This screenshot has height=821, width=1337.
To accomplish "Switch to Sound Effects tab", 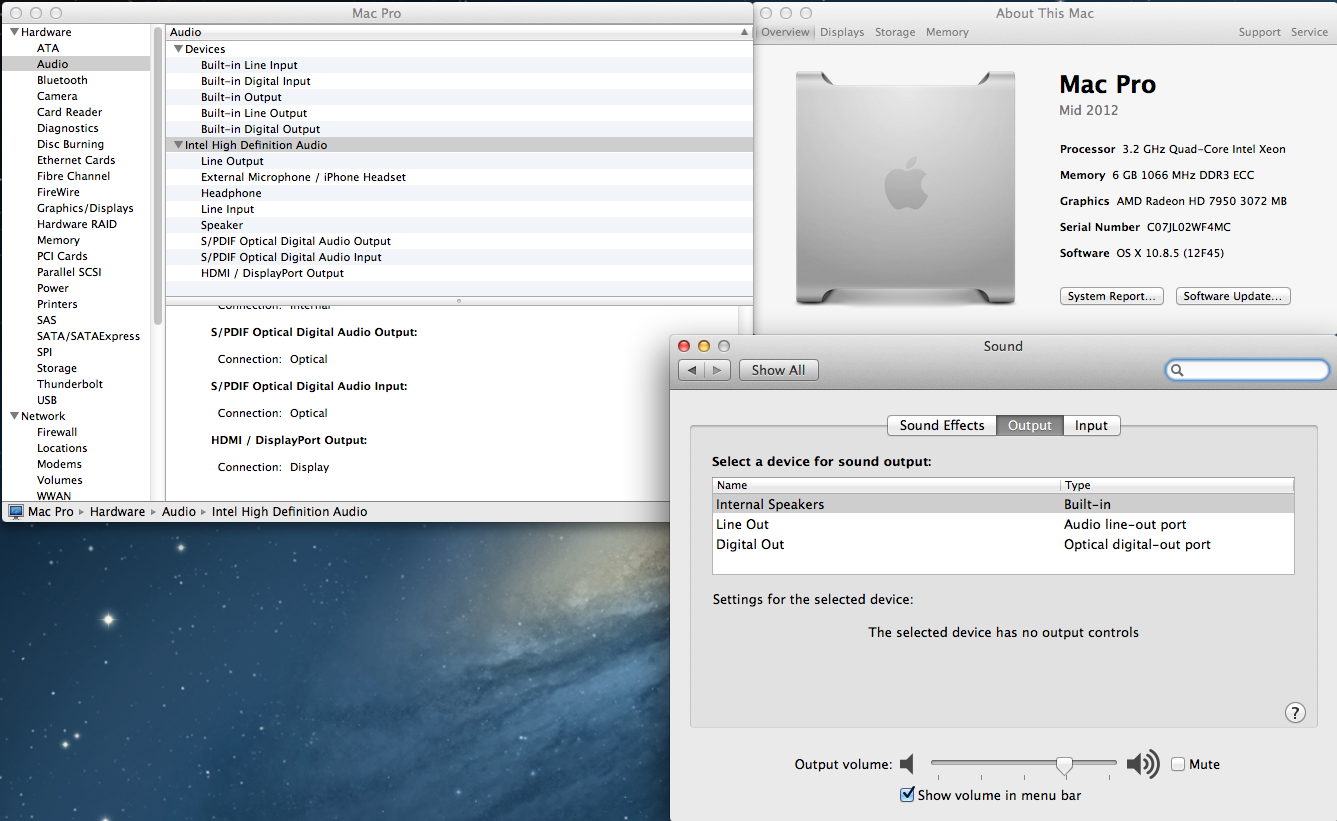I will coord(942,425).
